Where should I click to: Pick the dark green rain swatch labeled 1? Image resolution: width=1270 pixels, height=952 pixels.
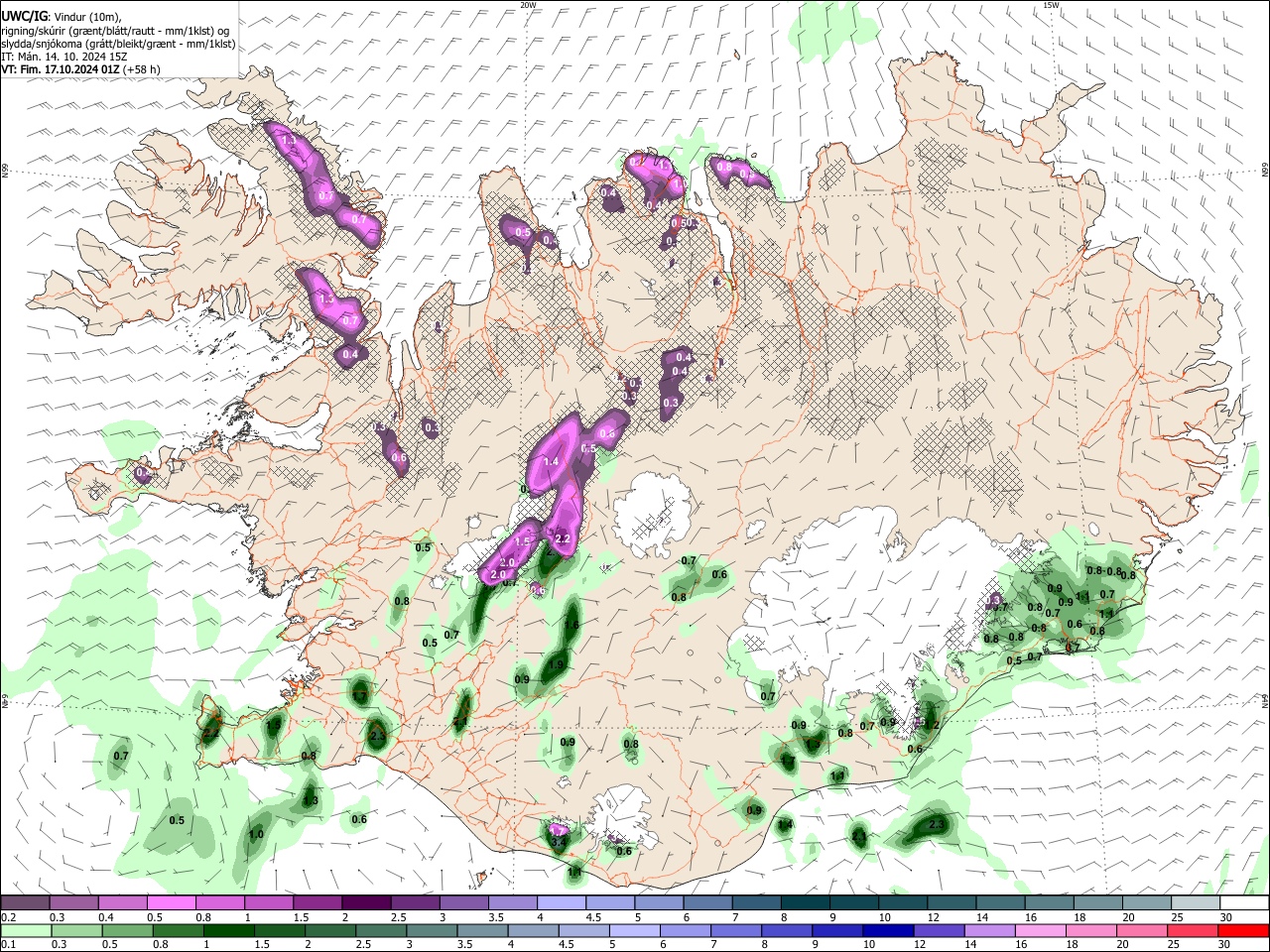pos(228,930)
